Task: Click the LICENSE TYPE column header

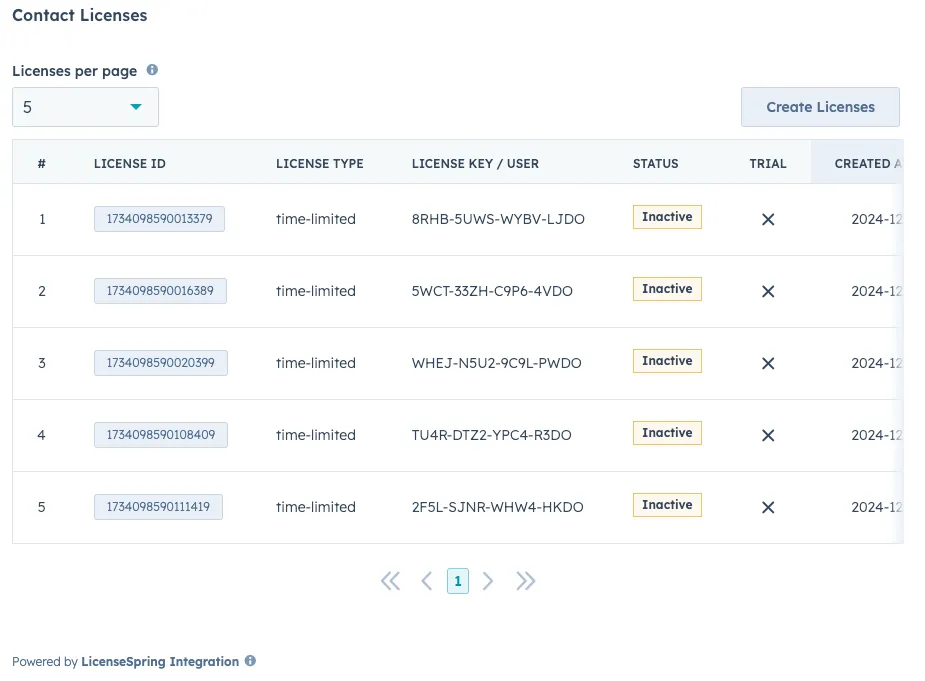Action: pos(320,163)
